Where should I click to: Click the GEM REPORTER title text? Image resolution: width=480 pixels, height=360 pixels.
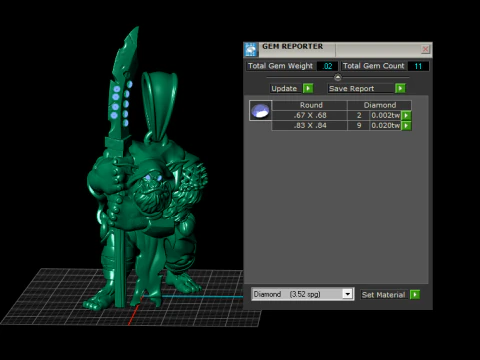click(x=292, y=46)
